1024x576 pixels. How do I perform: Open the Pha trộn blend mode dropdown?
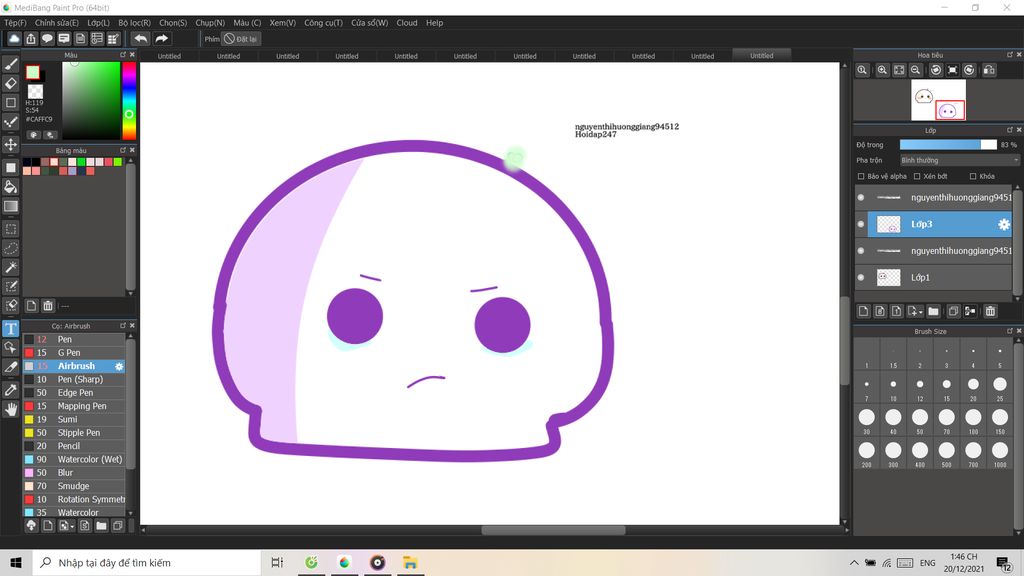click(959, 160)
